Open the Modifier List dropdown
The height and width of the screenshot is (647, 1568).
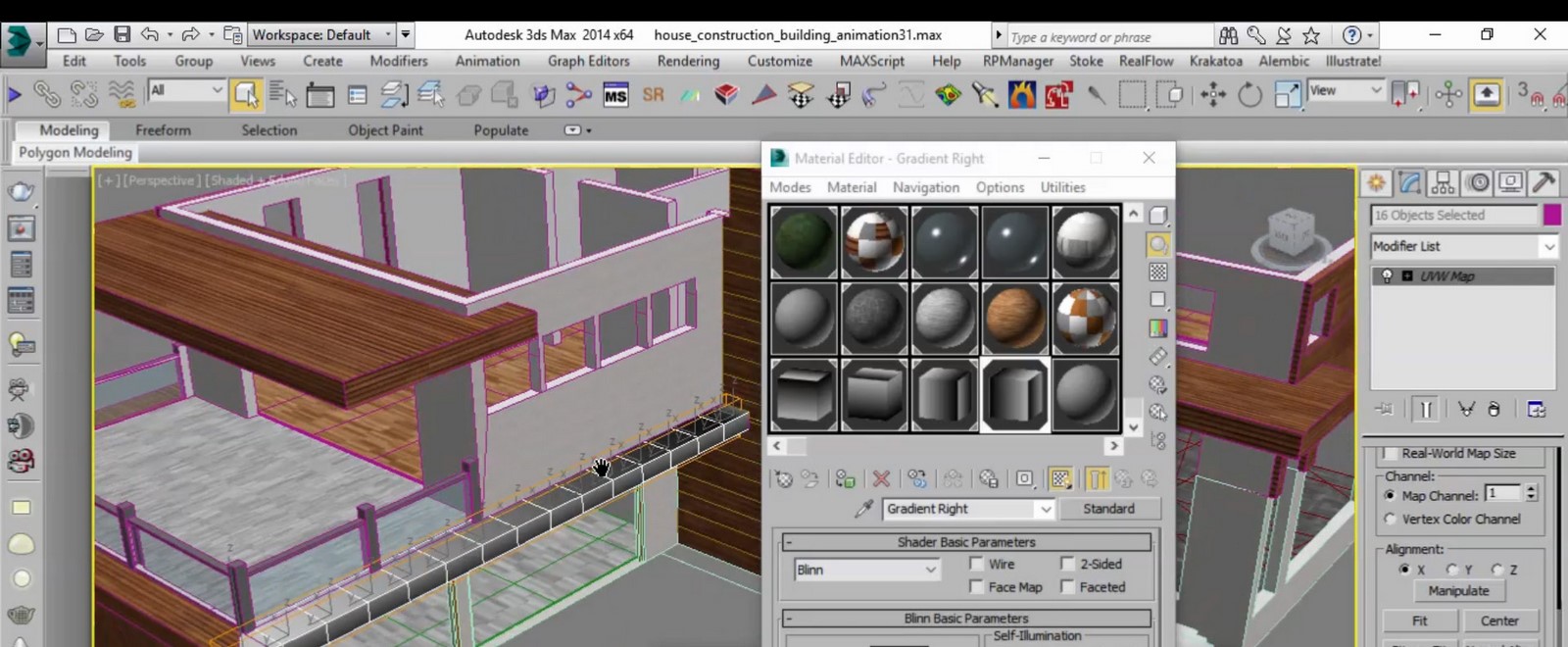(x=1464, y=246)
